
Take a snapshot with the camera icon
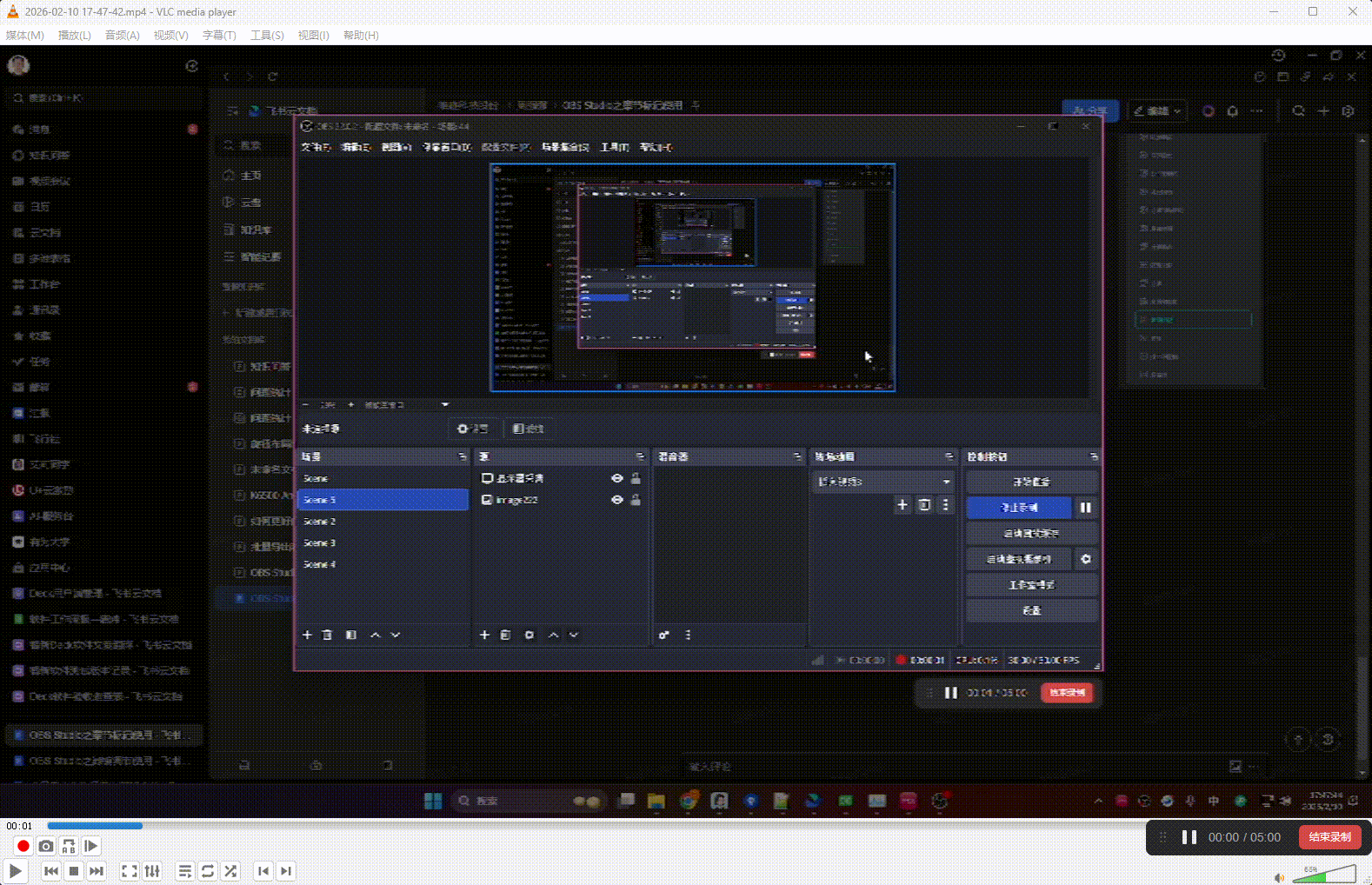(x=46, y=846)
